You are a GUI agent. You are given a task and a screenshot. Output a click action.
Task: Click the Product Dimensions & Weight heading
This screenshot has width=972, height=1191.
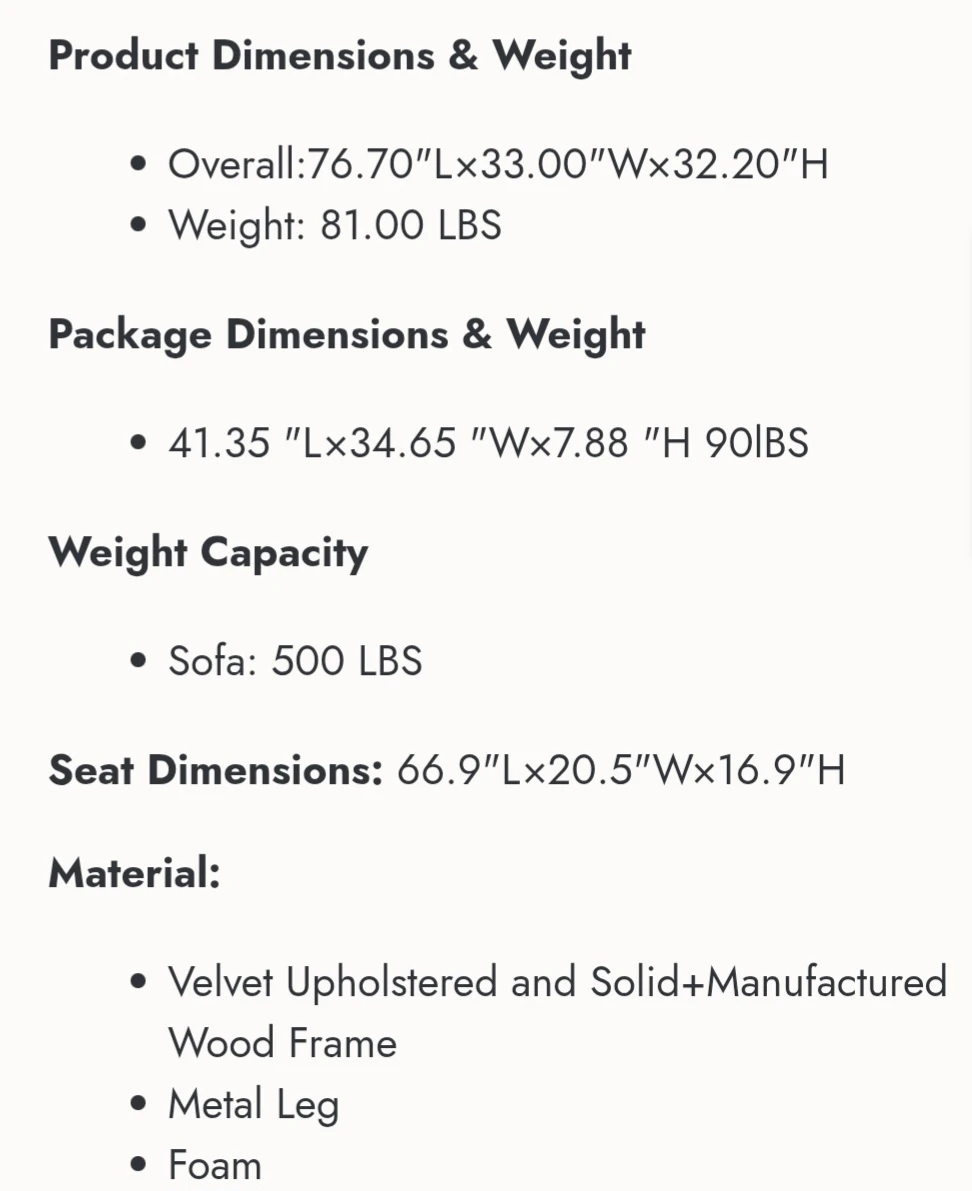coord(339,56)
